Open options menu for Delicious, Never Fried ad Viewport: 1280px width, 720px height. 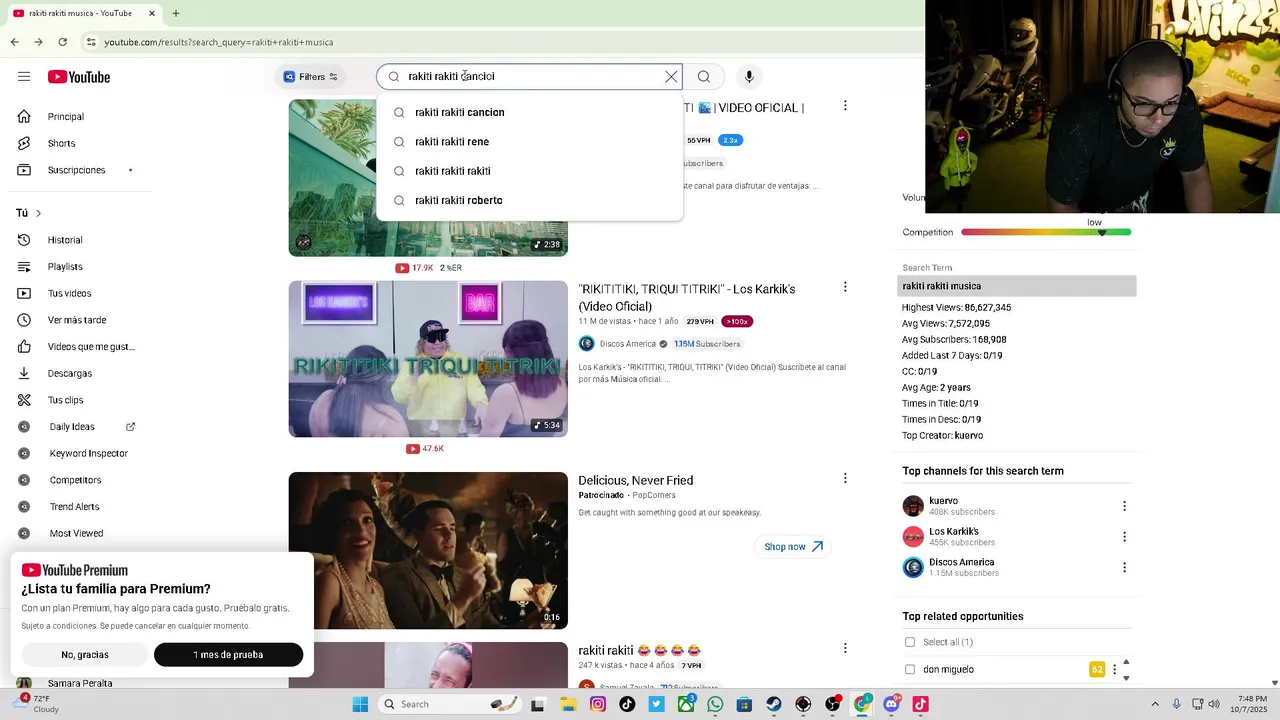click(x=845, y=478)
